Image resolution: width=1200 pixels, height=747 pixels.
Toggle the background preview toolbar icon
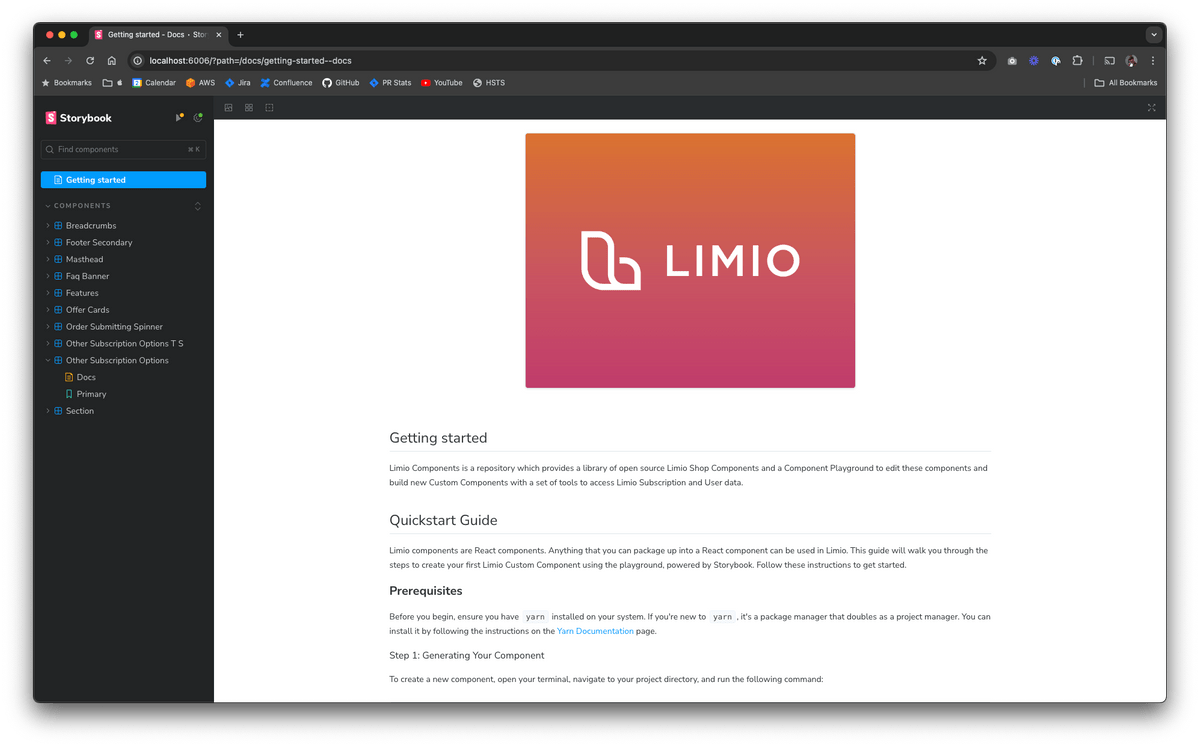pyautogui.click(x=229, y=108)
